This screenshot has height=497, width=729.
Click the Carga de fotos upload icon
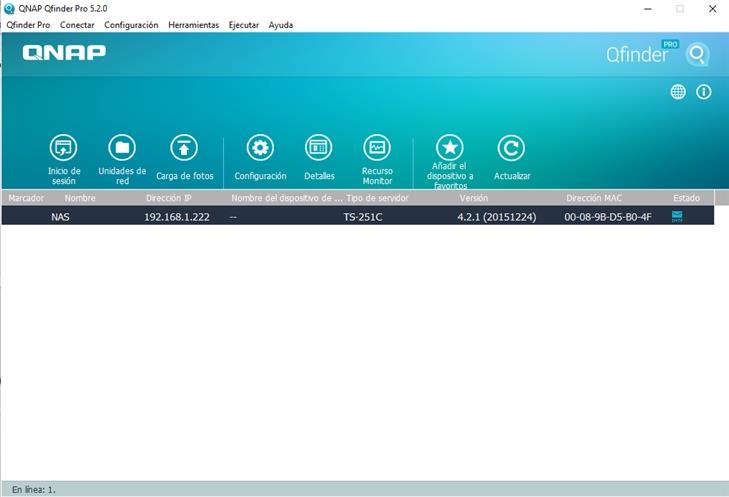(184, 148)
